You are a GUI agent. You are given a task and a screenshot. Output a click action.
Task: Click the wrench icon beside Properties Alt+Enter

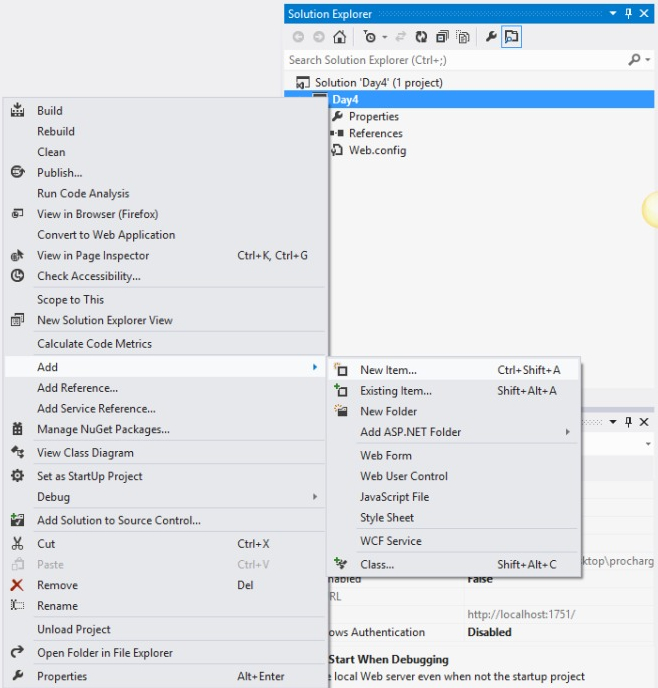point(18,676)
